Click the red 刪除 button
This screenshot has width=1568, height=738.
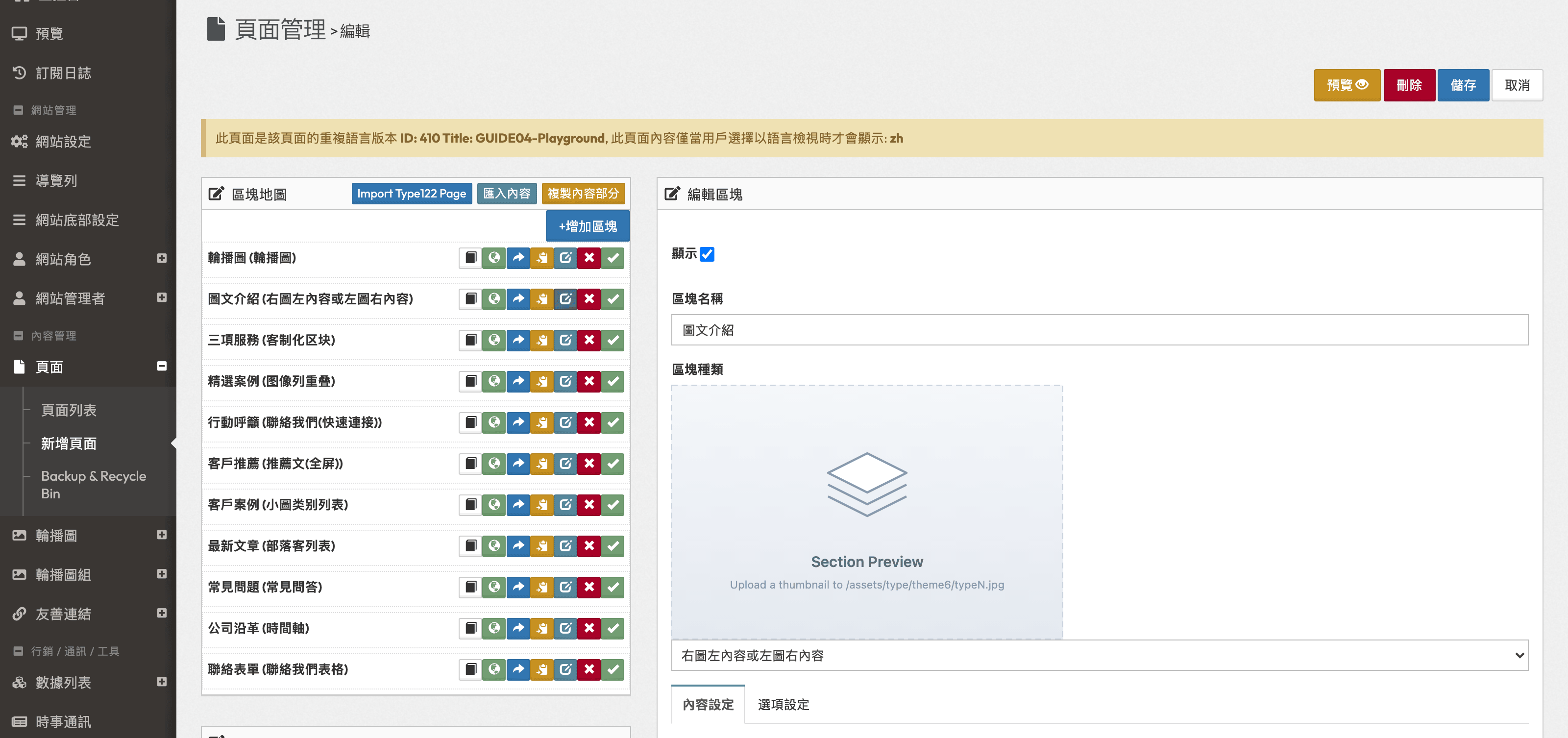(x=1409, y=85)
